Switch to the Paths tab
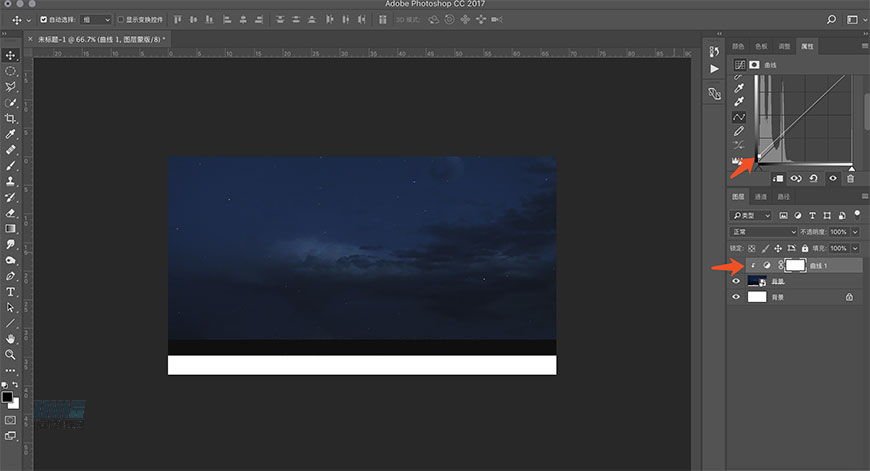The height and width of the screenshot is (471, 870). (x=783, y=197)
